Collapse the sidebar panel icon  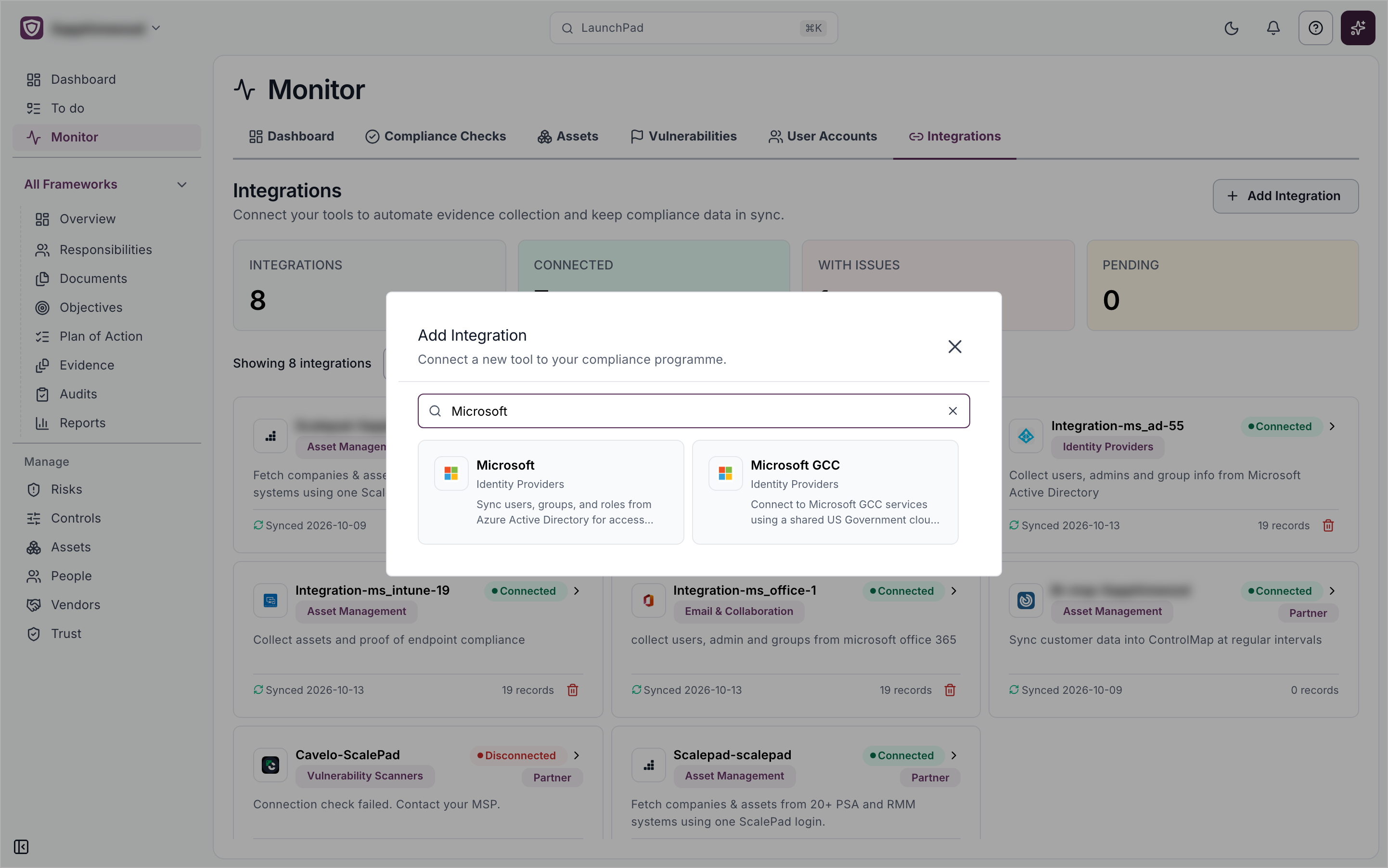[x=21, y=847]
